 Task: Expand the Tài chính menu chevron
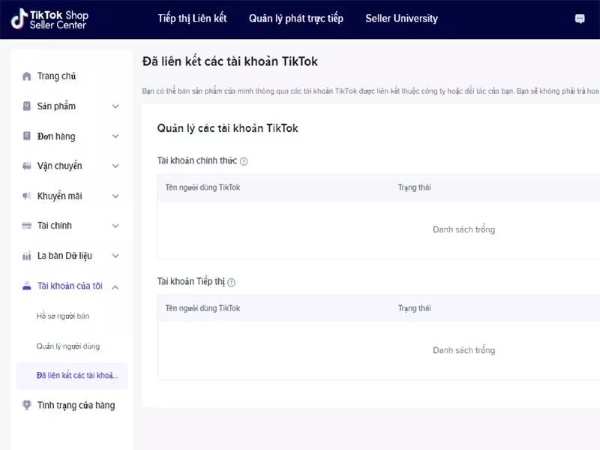(115, 226)
